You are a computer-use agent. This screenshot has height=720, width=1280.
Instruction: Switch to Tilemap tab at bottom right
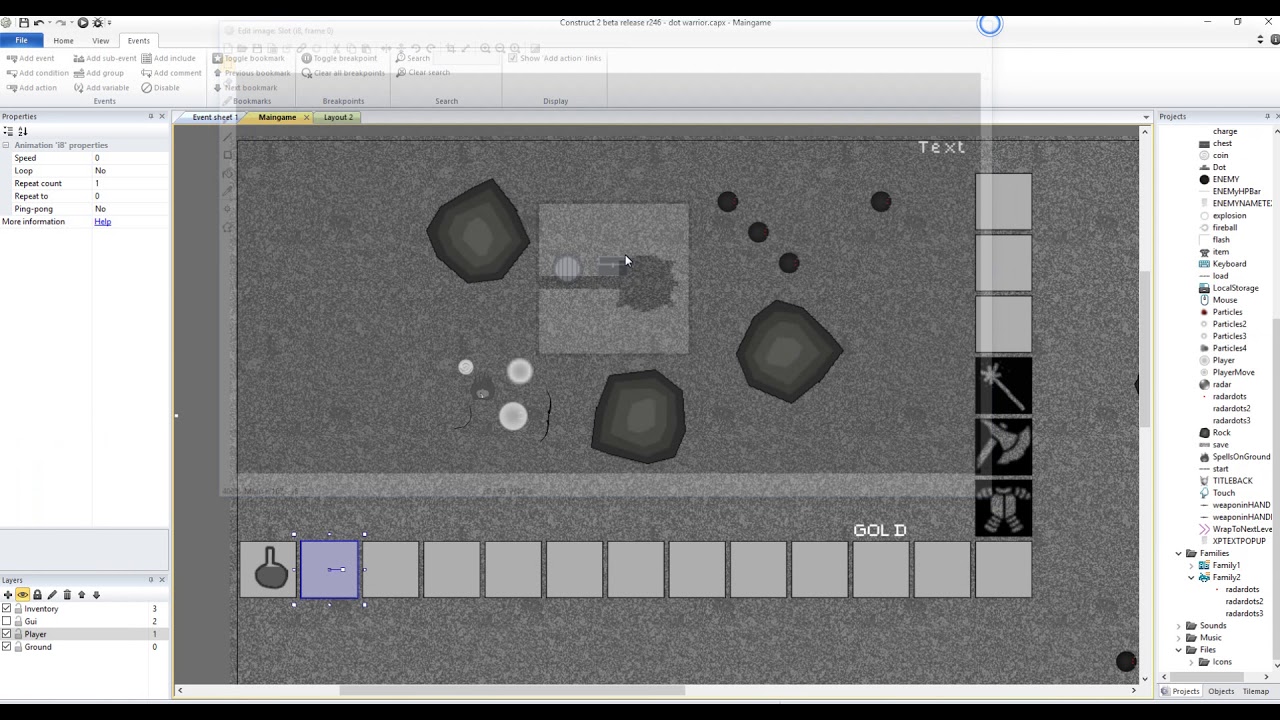click(x=1255, y=691)
